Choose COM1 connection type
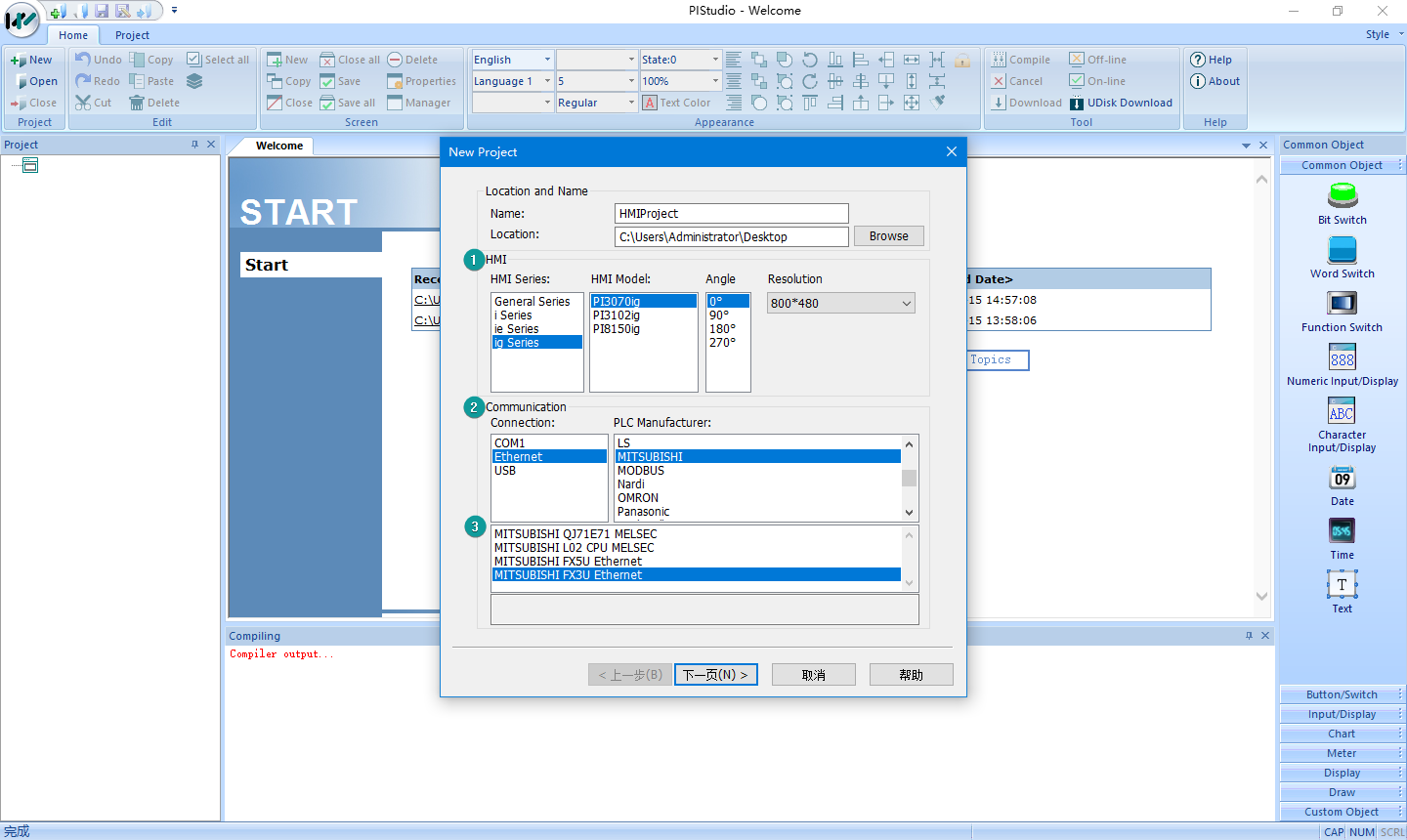 coord(509,443)
